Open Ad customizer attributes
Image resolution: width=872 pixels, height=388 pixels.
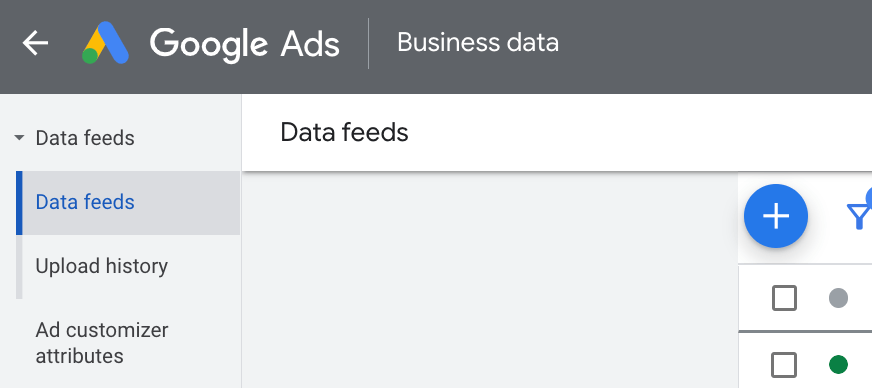(102, 343)
